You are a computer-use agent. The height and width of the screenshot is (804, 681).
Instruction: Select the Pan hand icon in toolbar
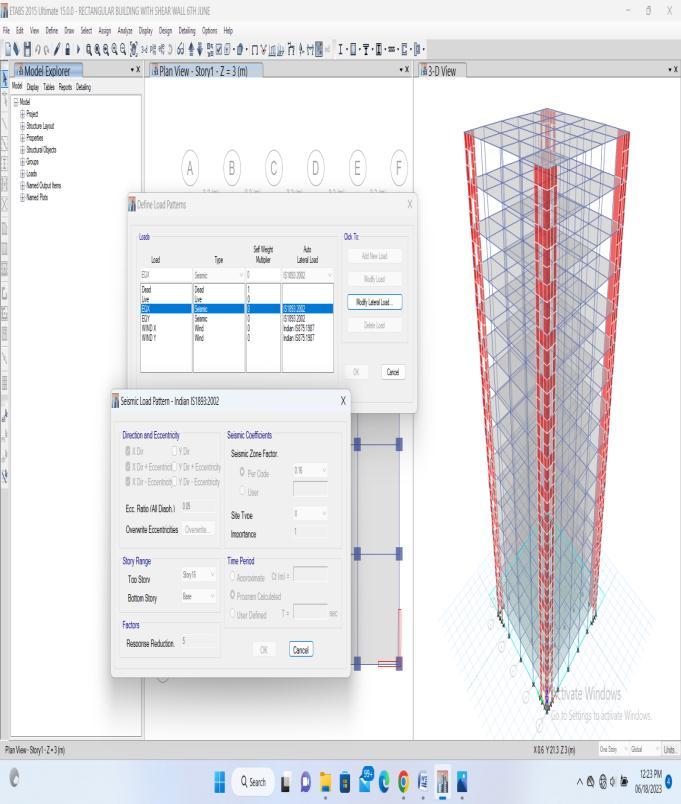(133, 50)
